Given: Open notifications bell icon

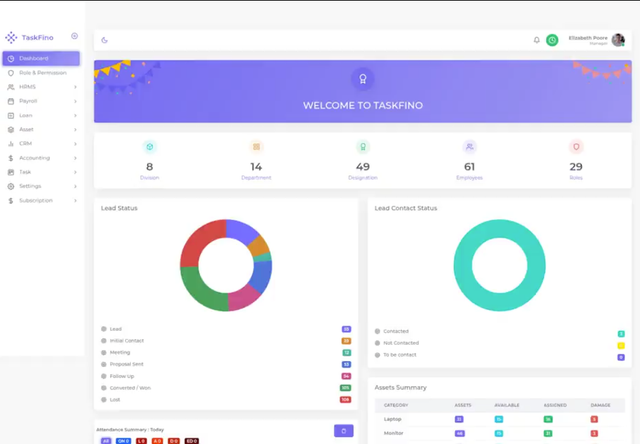Looking at the screenshot, I should pos(537,40).
